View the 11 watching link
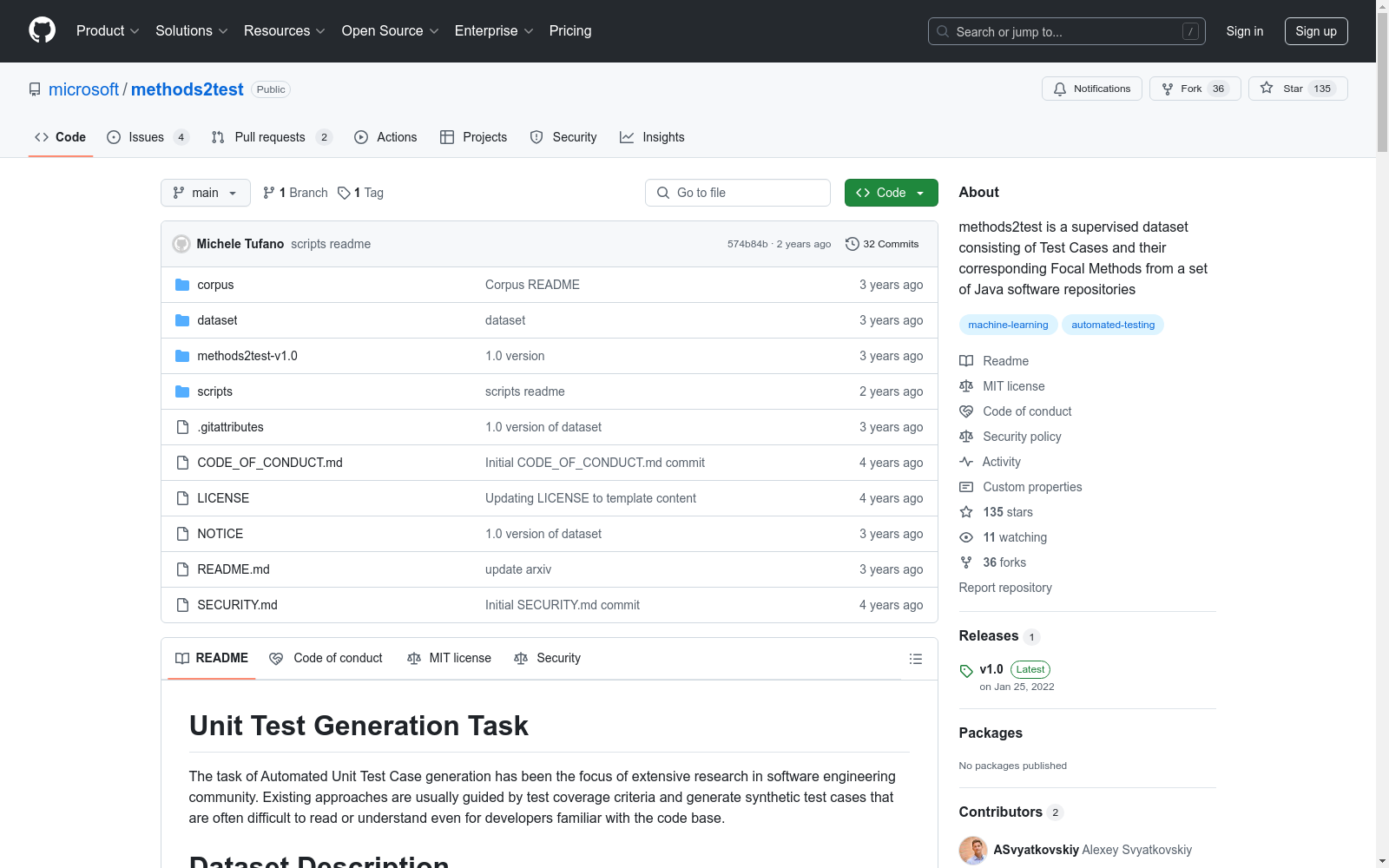This screenshot has height=868, width=1389. [1004, 537]
